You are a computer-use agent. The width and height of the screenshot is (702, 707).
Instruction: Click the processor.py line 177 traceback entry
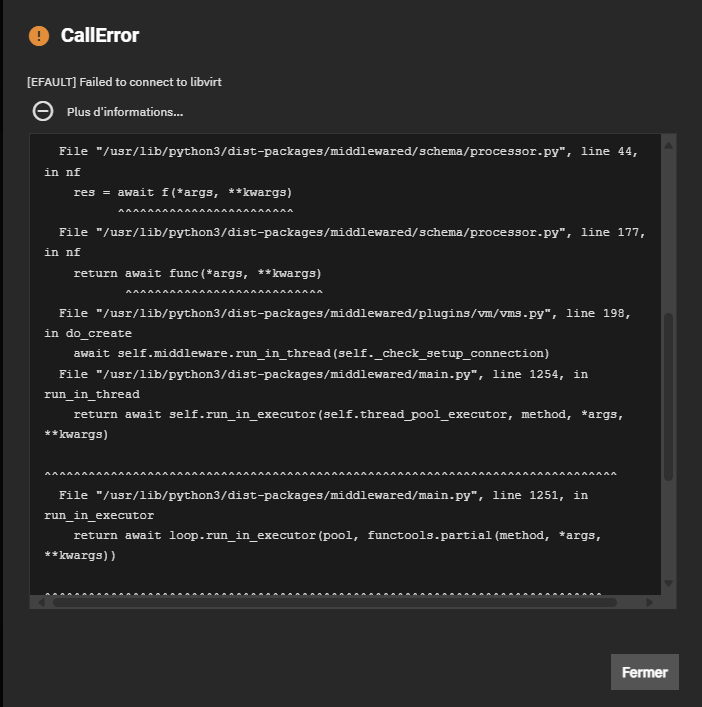345,242
